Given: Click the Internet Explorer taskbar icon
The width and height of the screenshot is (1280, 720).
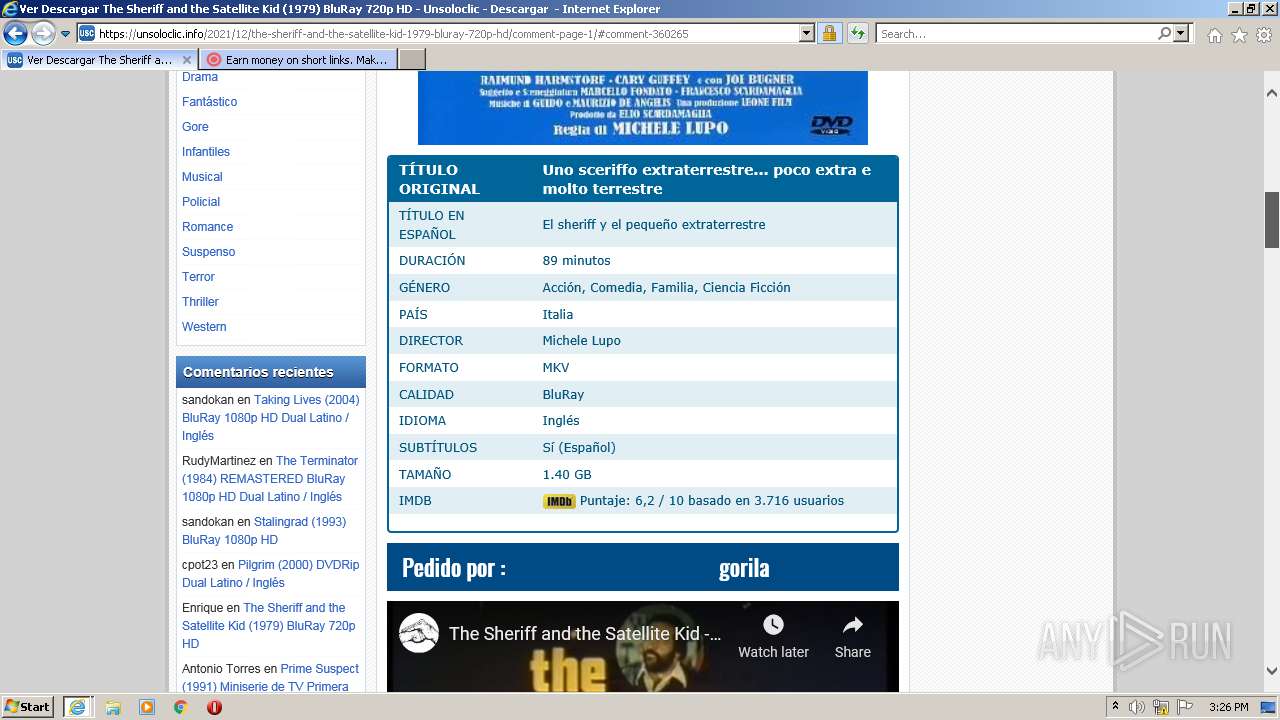Looking at the screenshot, I should [x=77, y=707].
